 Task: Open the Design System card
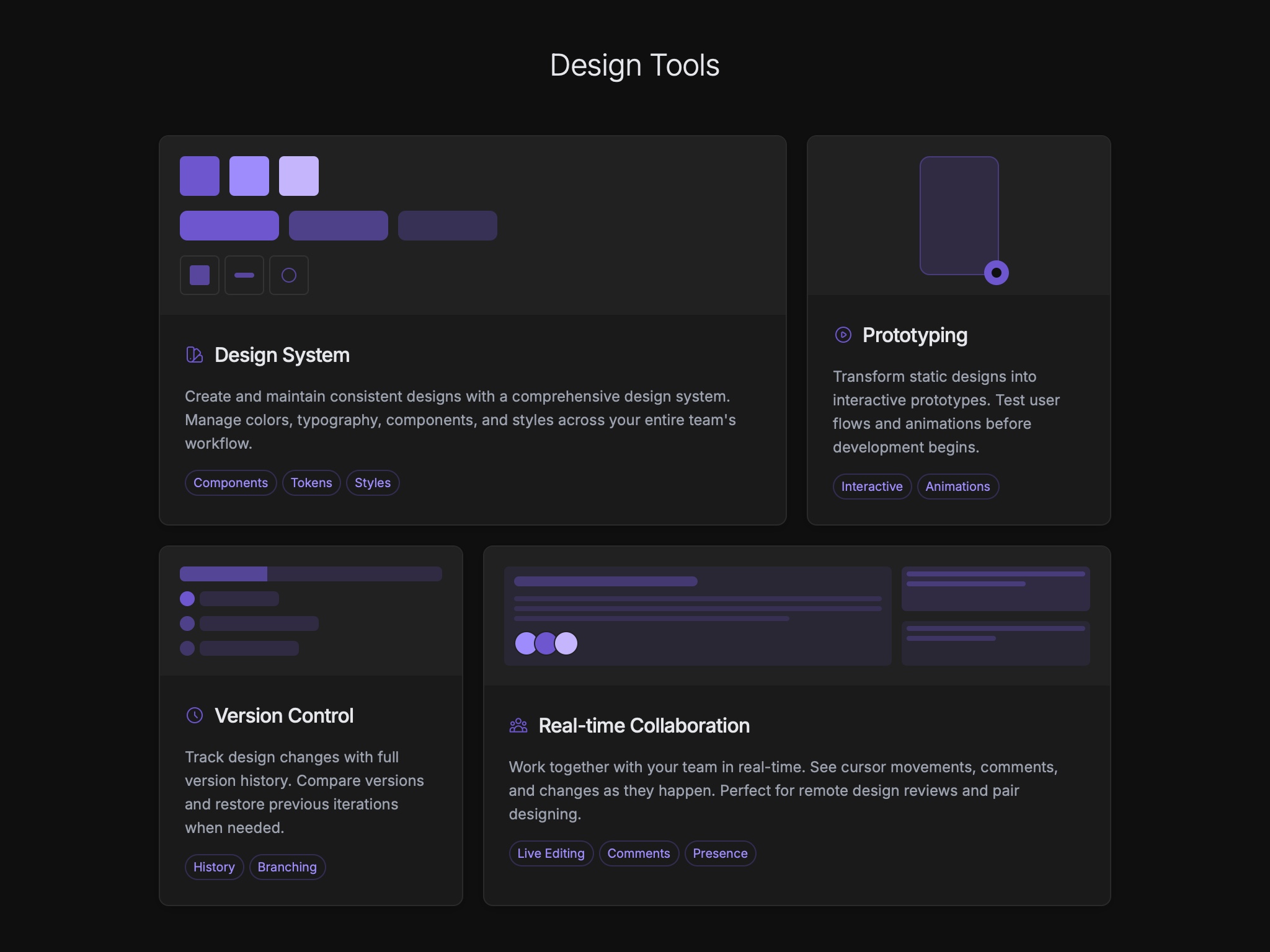coord(473,328)
